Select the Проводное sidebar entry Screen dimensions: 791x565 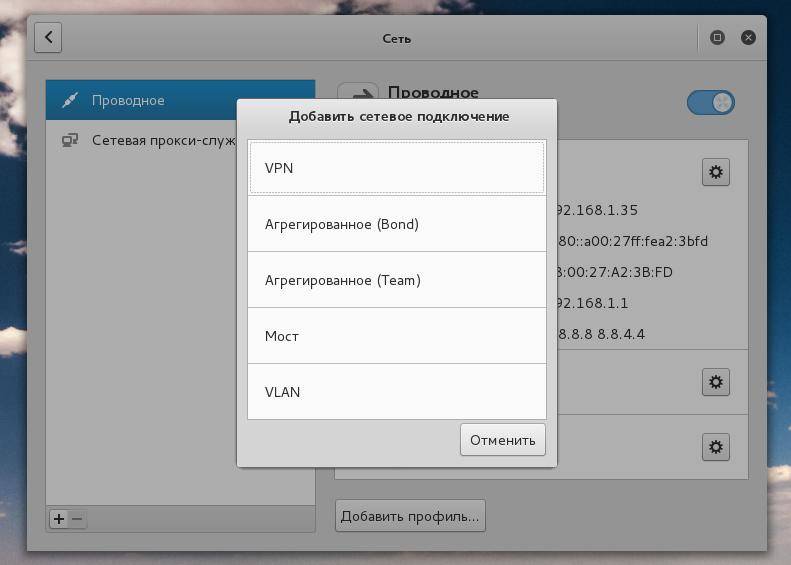(181, 100)
